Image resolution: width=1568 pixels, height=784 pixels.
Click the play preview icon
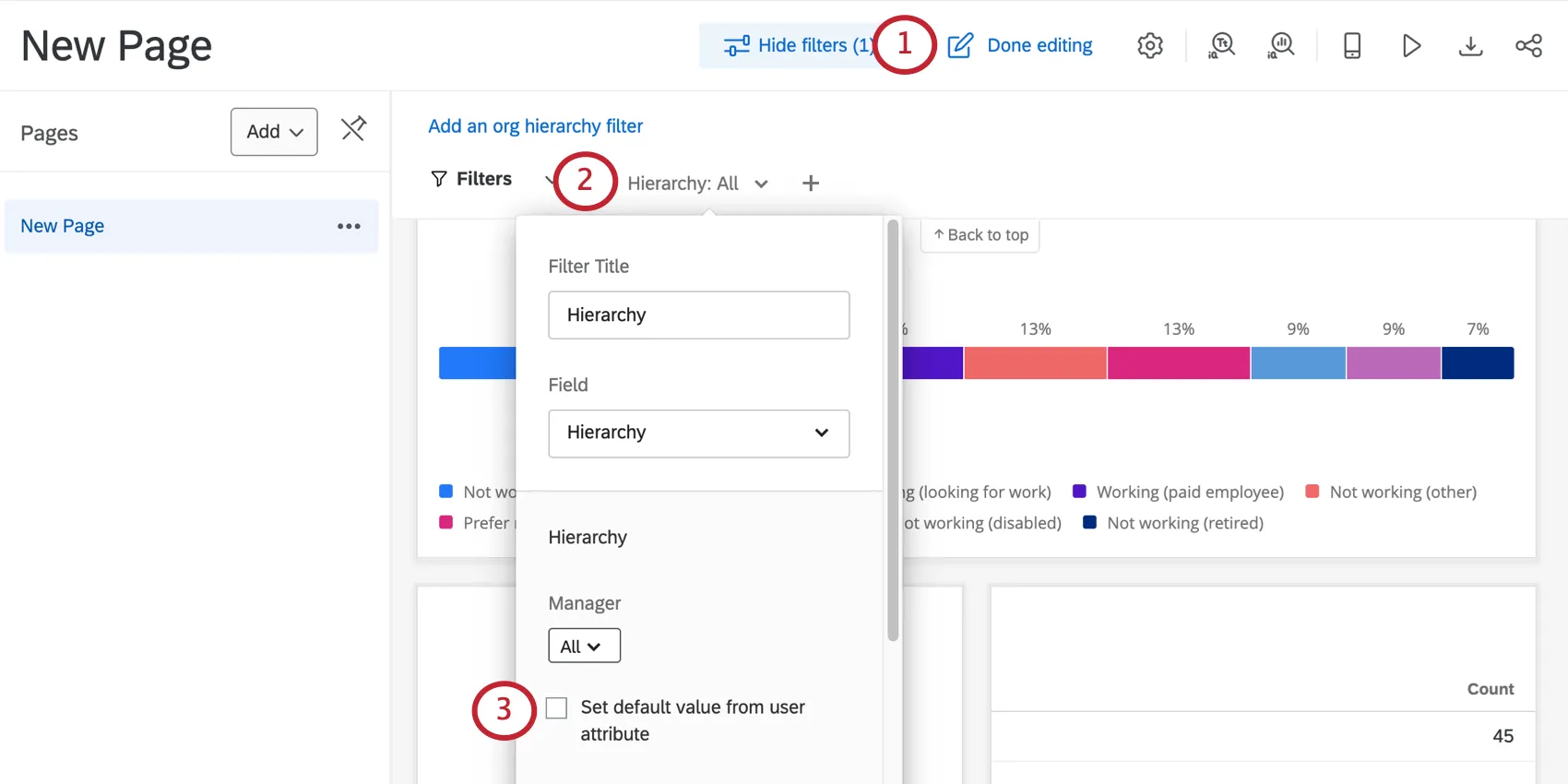pos(1410,45)
